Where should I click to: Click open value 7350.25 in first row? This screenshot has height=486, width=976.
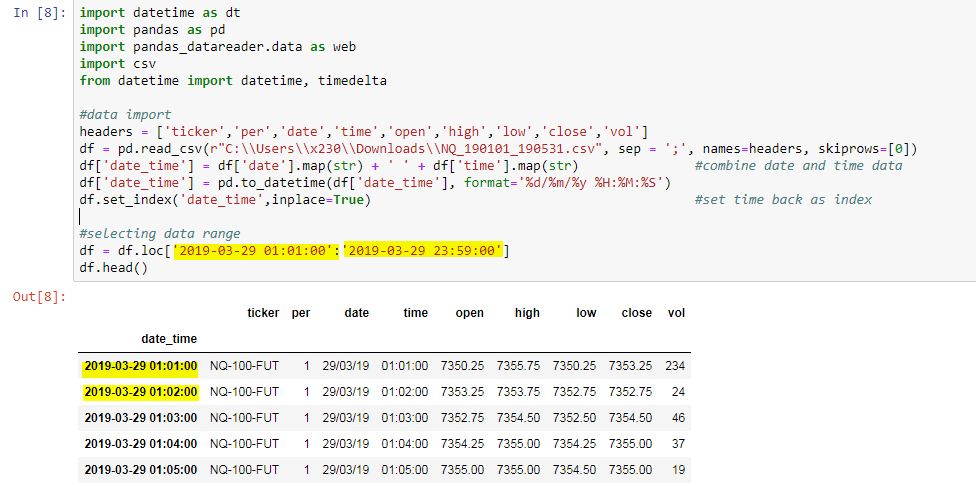(462, 366)
